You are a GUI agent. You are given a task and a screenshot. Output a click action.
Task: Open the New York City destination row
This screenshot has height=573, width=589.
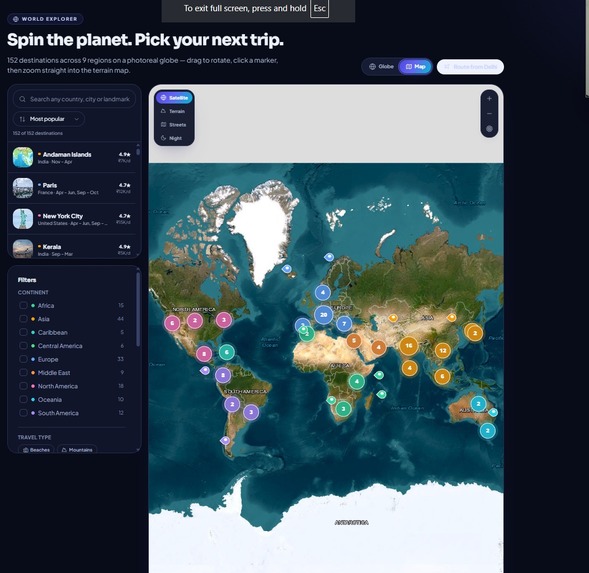[72, 219]
